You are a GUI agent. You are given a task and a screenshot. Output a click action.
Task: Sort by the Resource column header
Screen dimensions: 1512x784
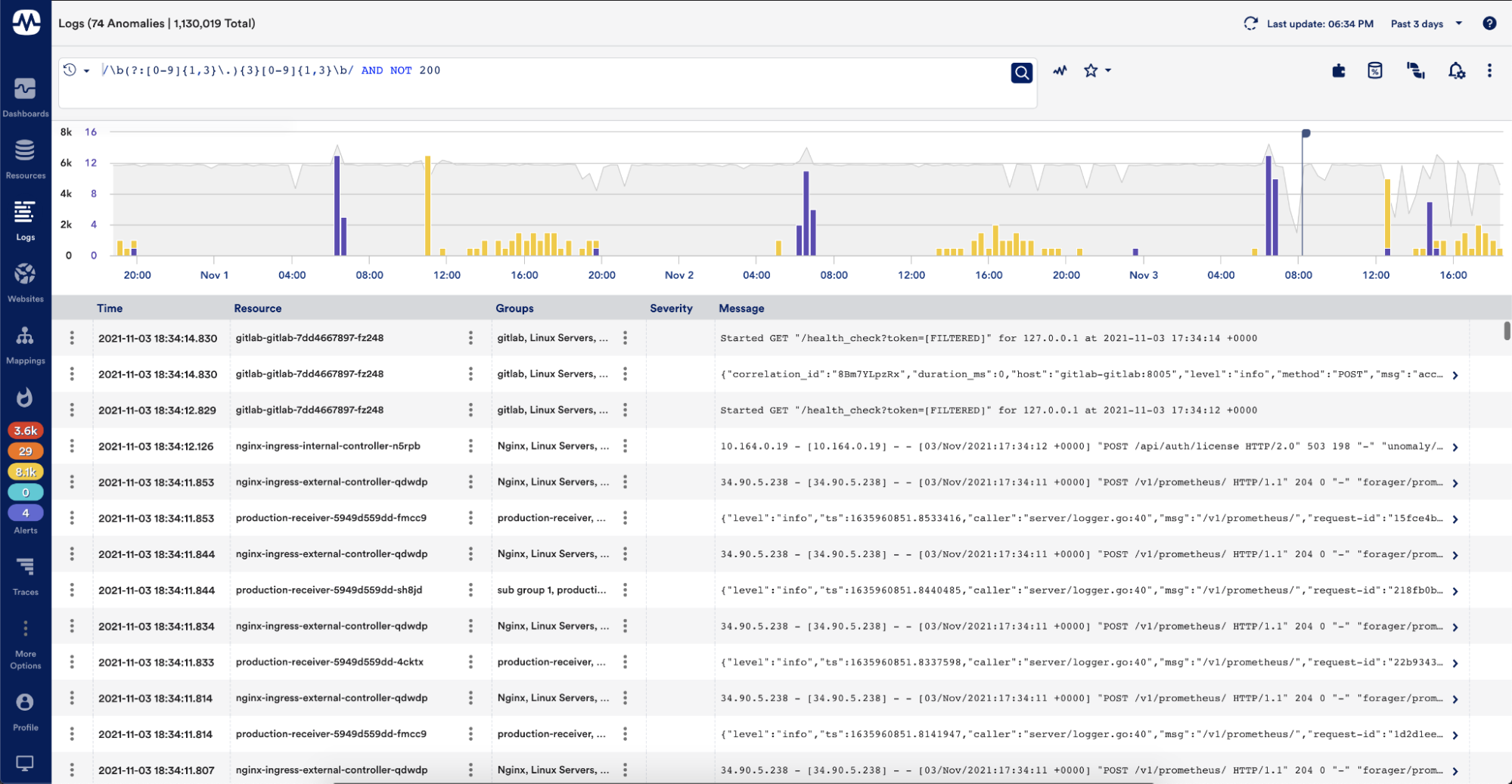click(x=257, y=308)
